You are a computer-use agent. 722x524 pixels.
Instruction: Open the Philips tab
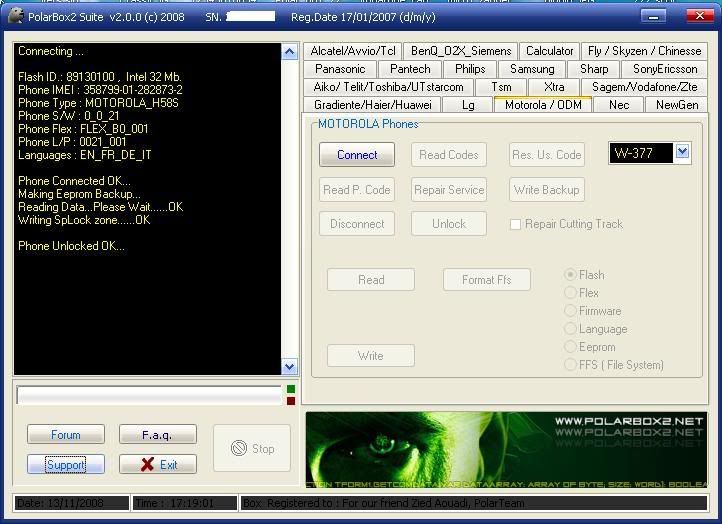(x=470, y=69)
